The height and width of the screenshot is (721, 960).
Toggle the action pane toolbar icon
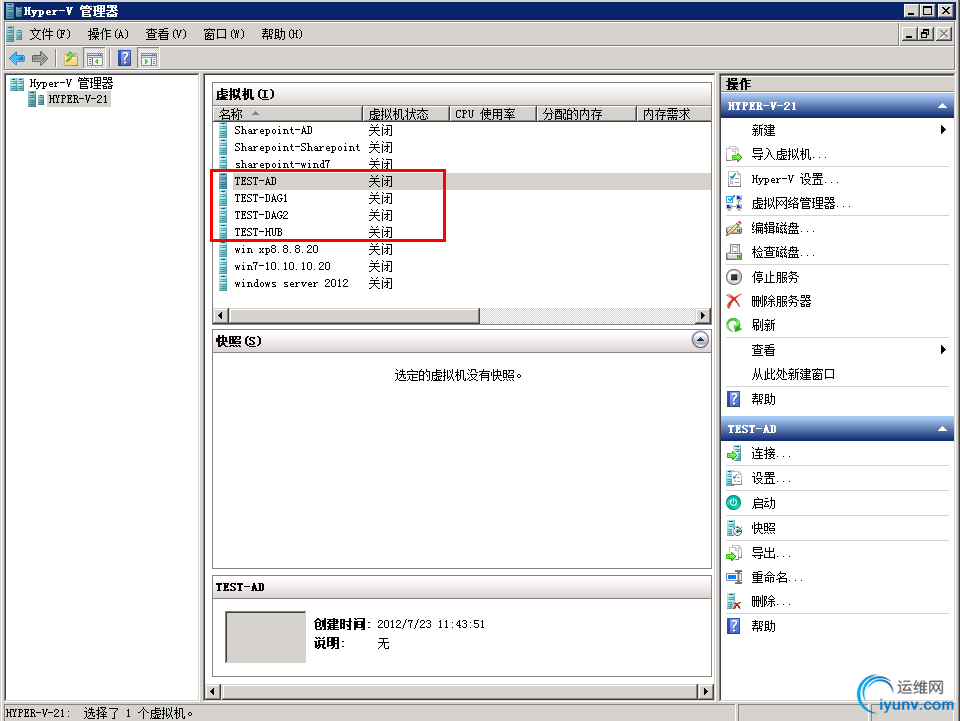pyautogui.click(x=149, y=59)
